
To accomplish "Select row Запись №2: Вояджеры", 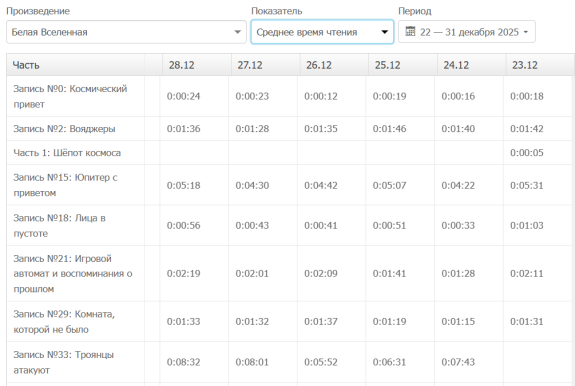I will (289, 129).
